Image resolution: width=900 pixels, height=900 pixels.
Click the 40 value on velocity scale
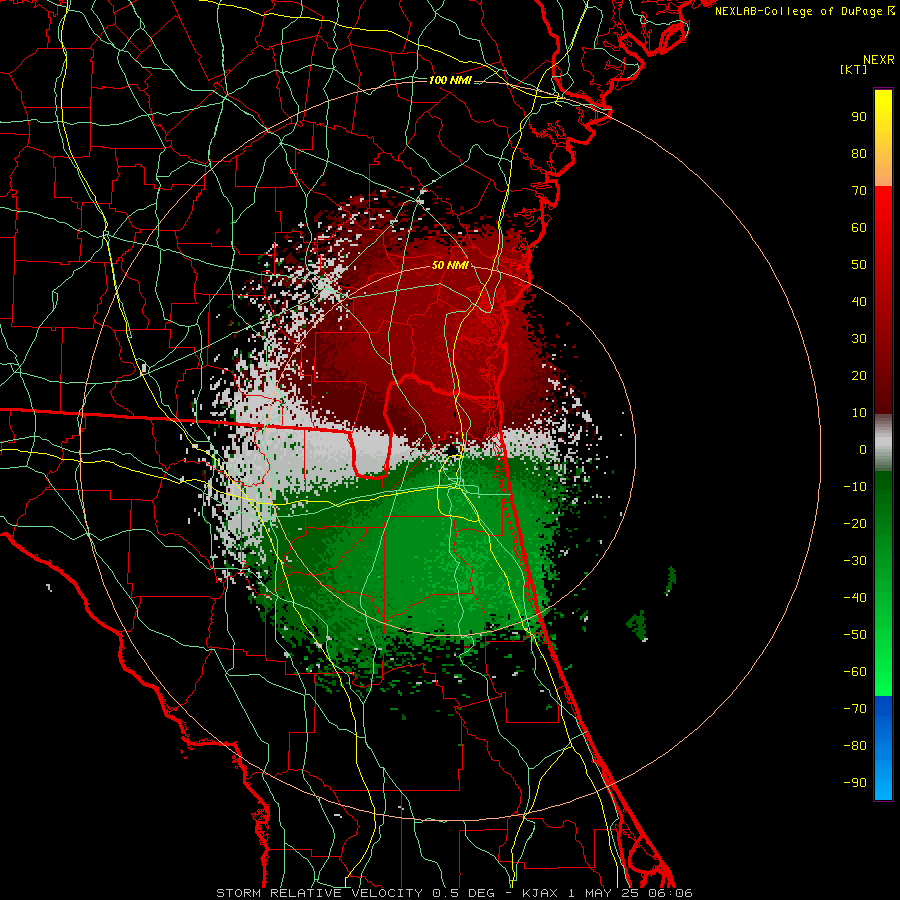coord(859,301)
